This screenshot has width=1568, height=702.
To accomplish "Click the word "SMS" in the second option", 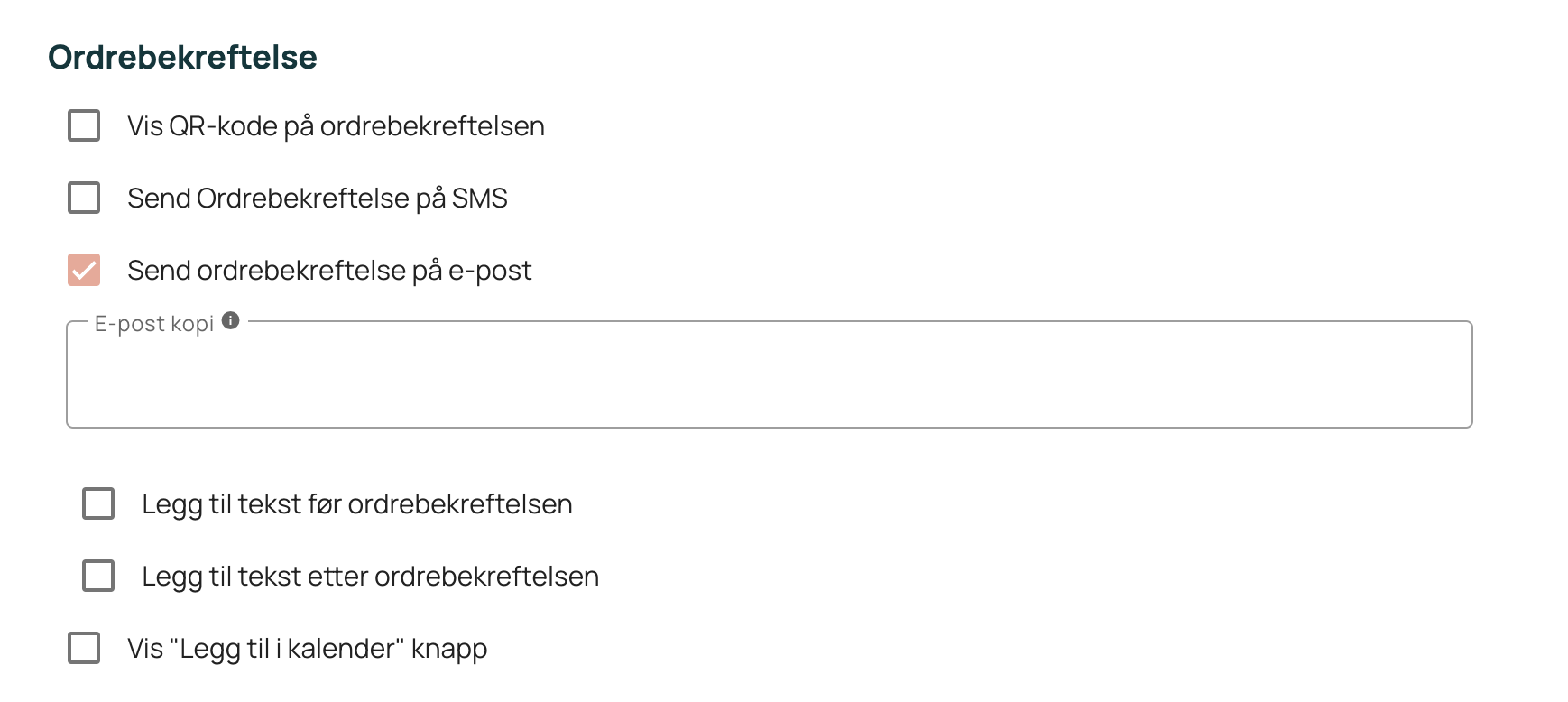I will (480, 199).
